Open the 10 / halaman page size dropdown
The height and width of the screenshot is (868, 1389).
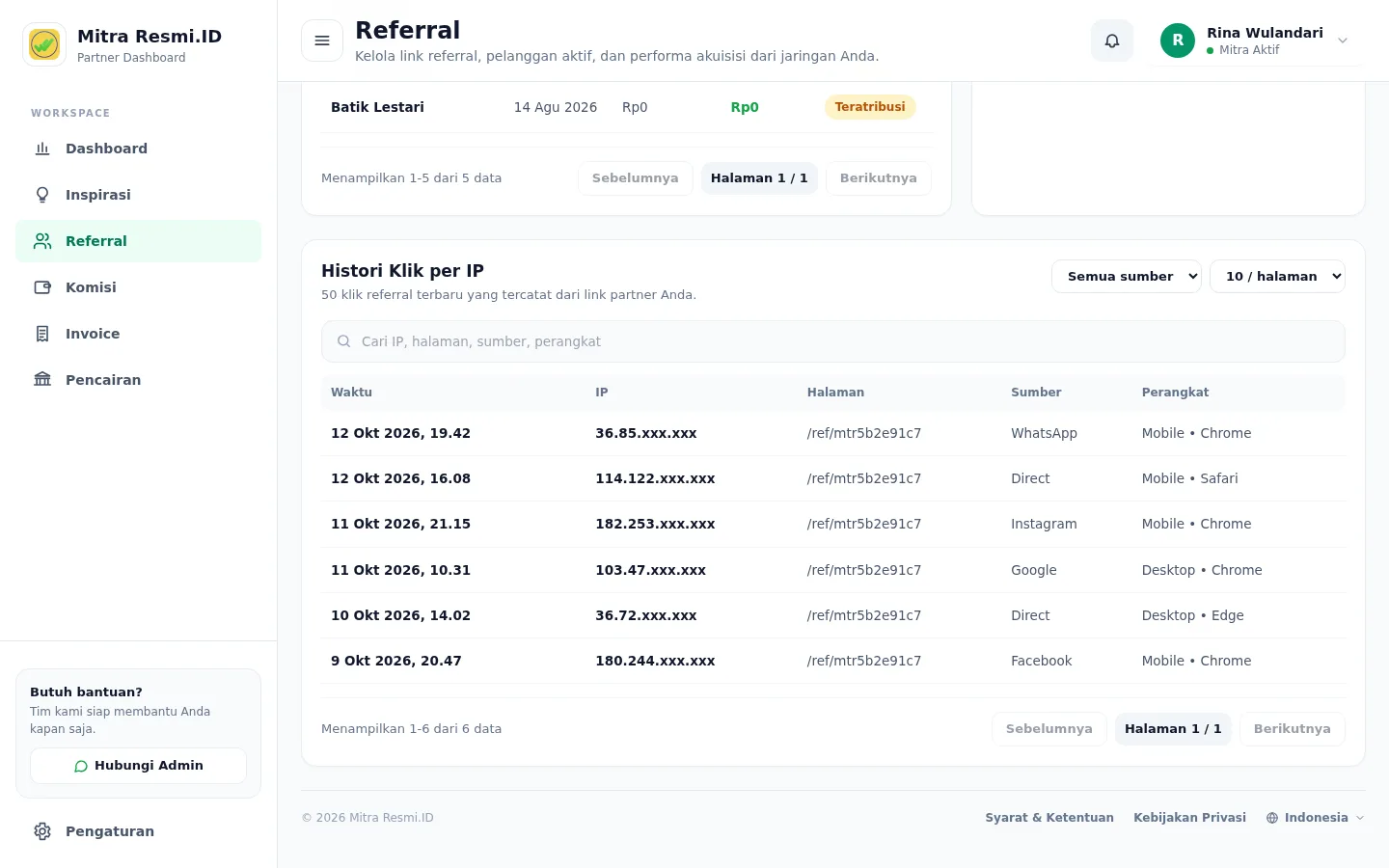[1277, 276]
